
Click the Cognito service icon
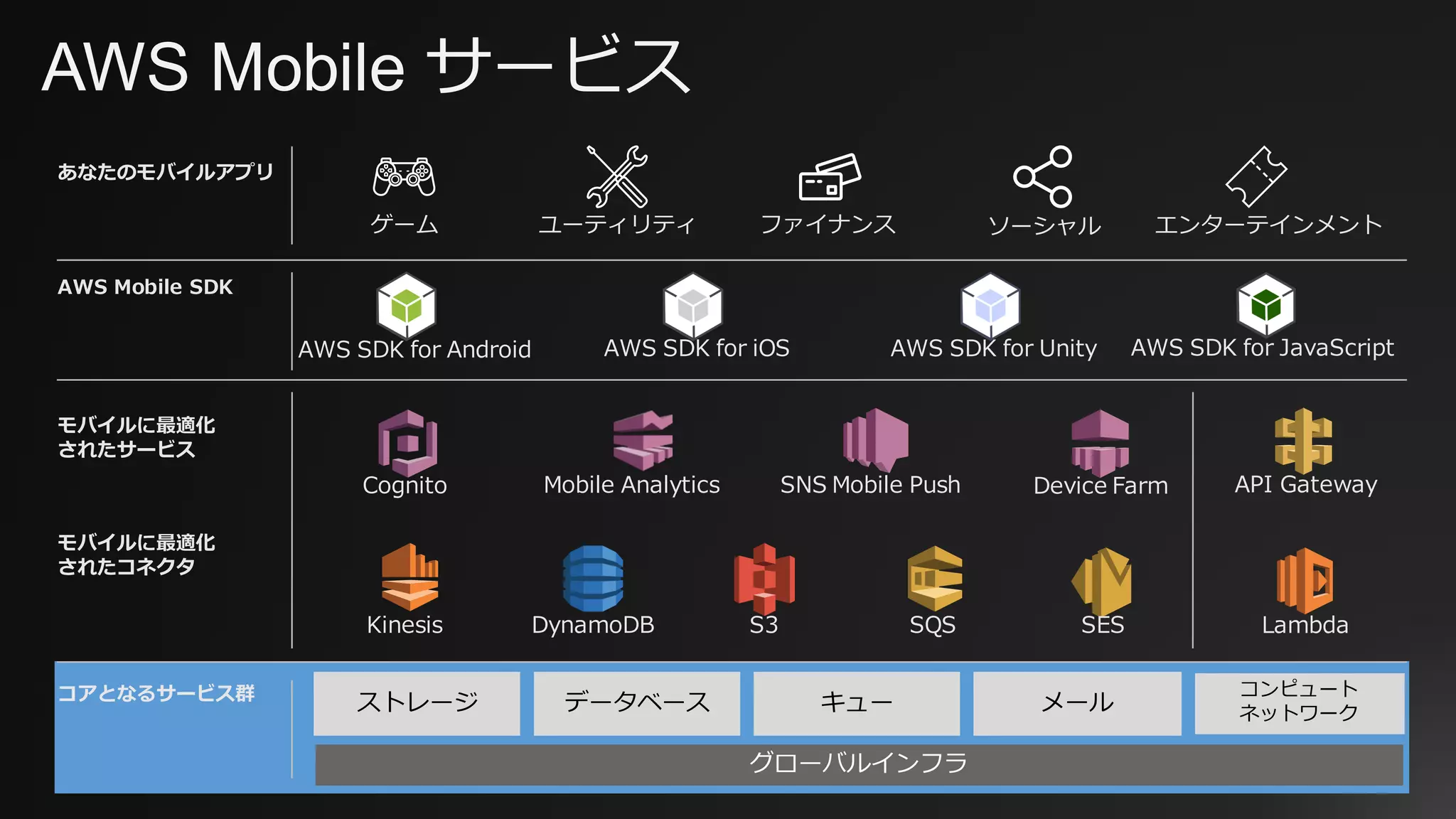(407, 443)
